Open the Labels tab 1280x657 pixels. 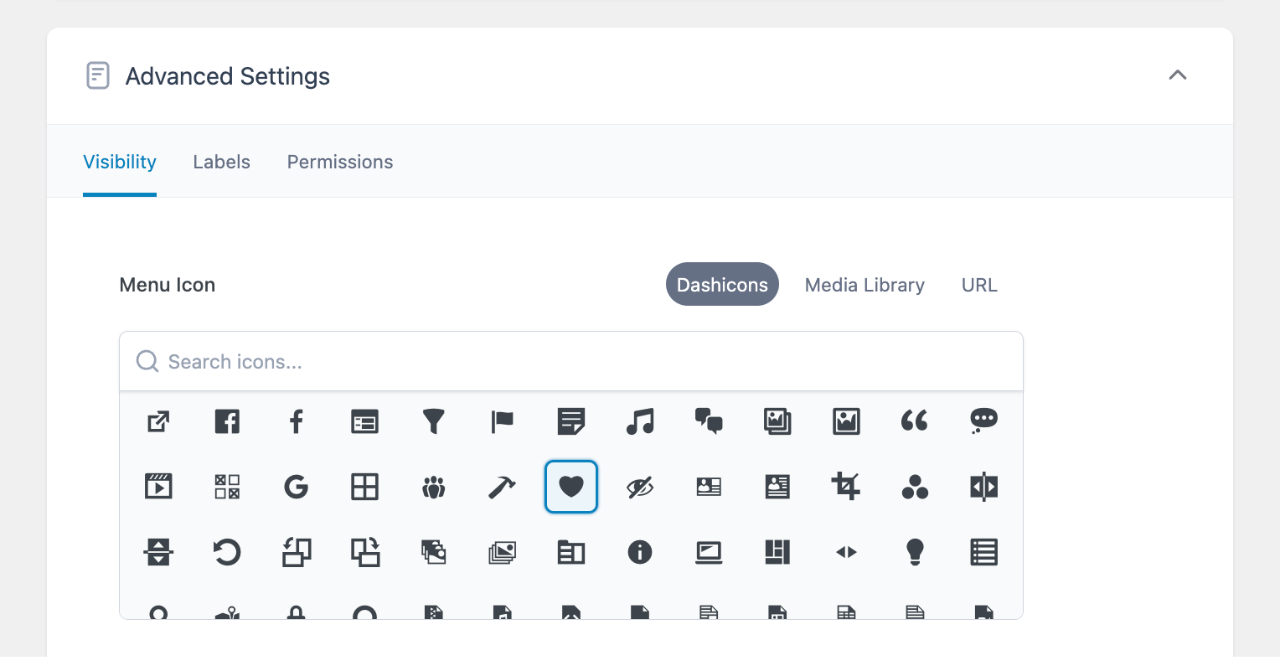coord(221,162)
